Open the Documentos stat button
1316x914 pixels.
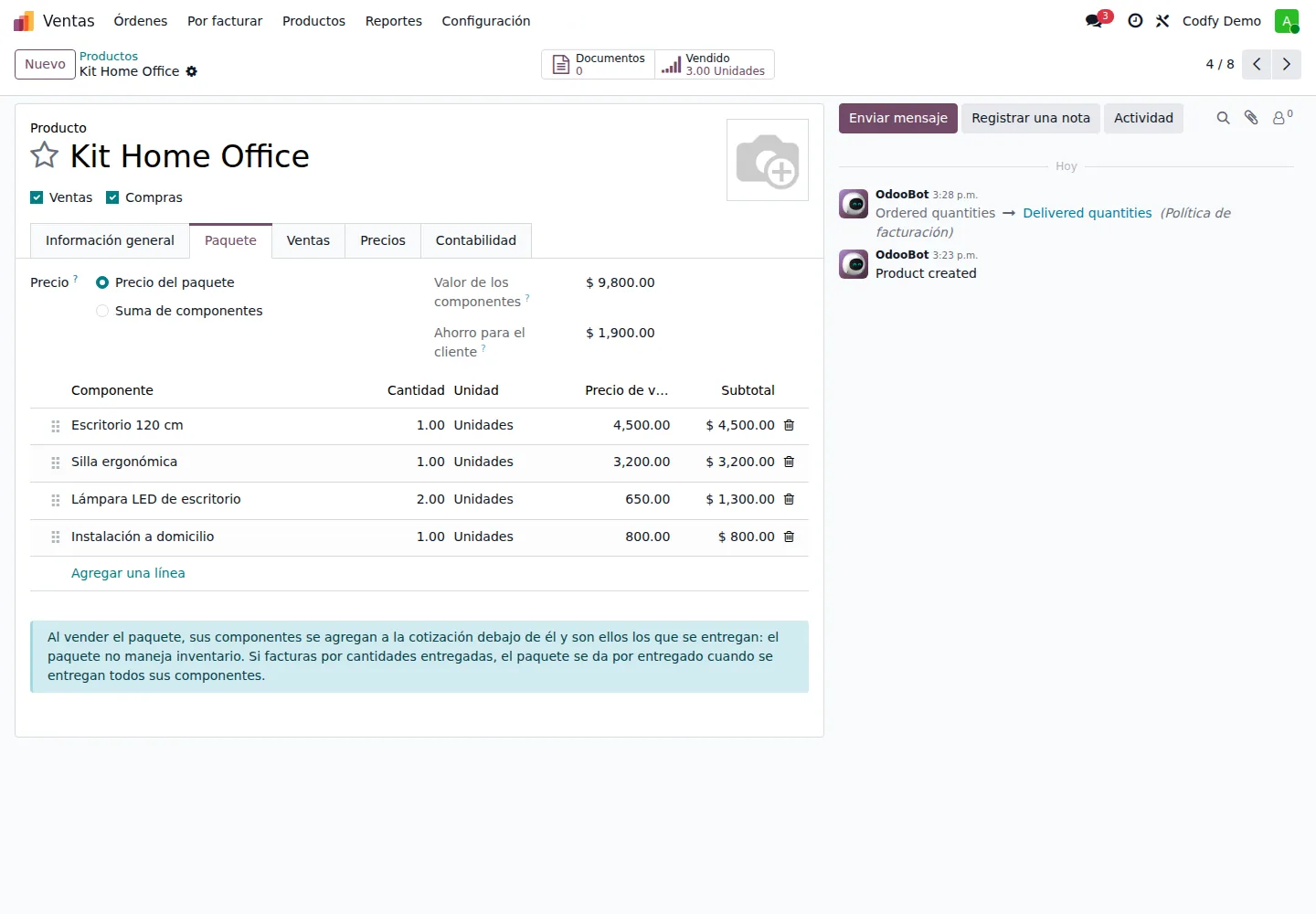pos(599,64)
